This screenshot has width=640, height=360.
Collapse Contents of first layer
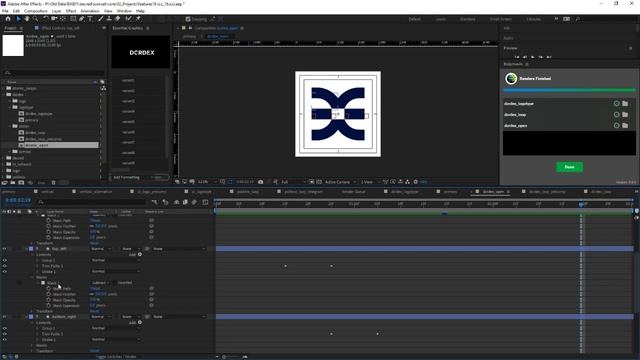33,254
